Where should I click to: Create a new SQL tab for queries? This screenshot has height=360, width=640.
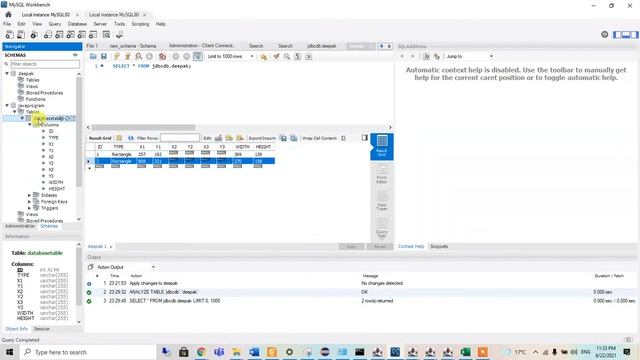coord(9,35)
